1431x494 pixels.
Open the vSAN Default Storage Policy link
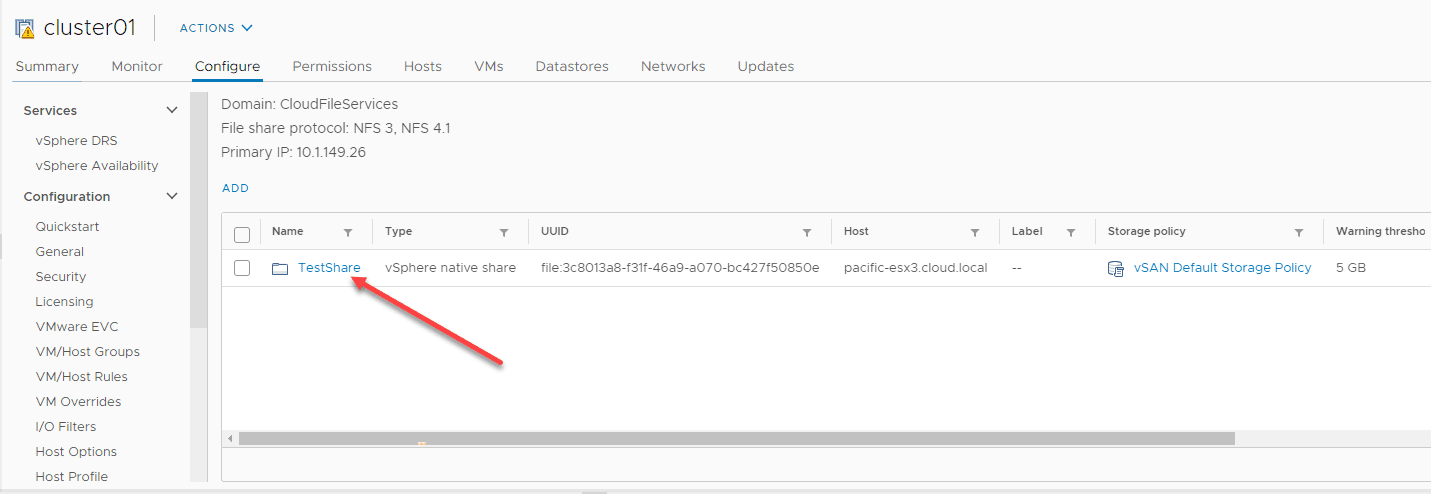[1222, 268]
